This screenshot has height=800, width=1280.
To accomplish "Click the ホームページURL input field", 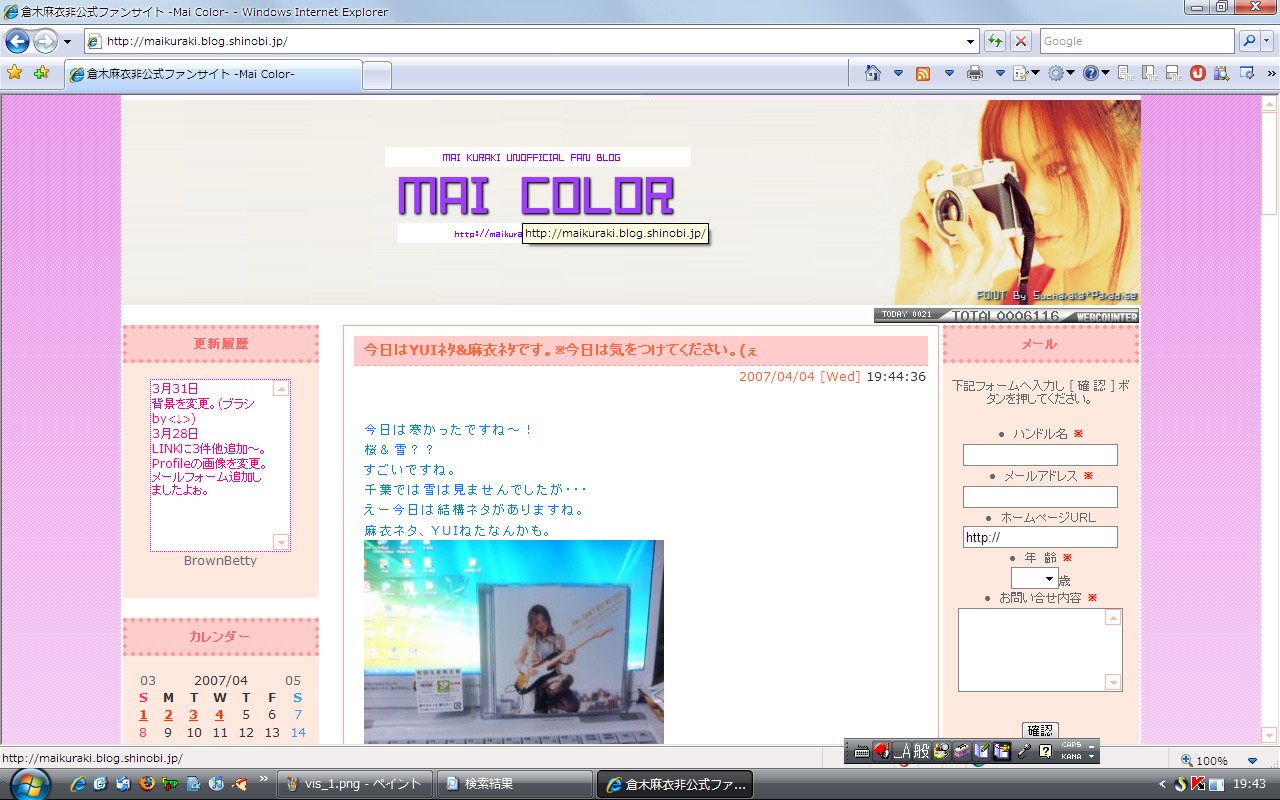I will 1040,538.
